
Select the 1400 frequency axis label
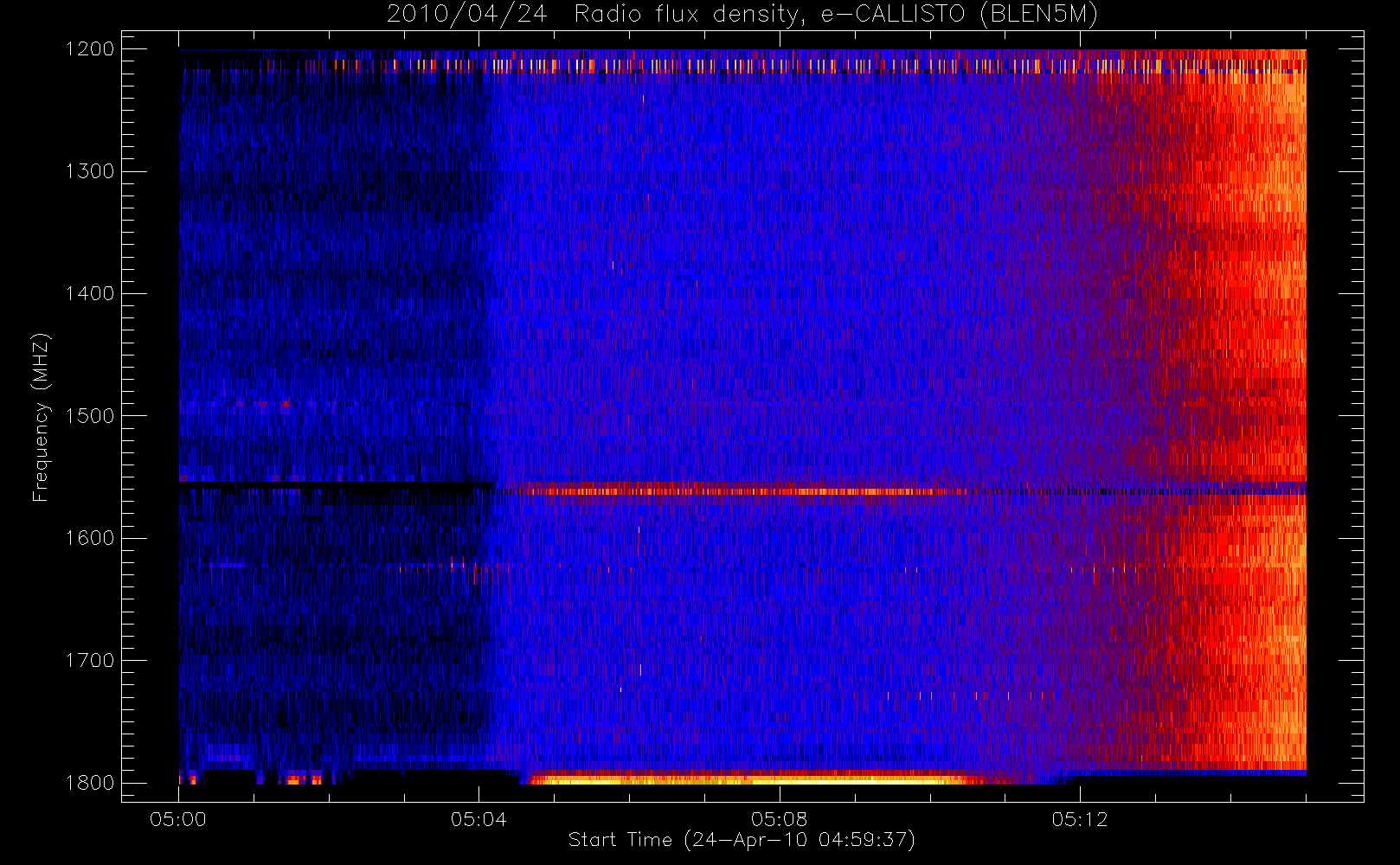pos(90,294)
